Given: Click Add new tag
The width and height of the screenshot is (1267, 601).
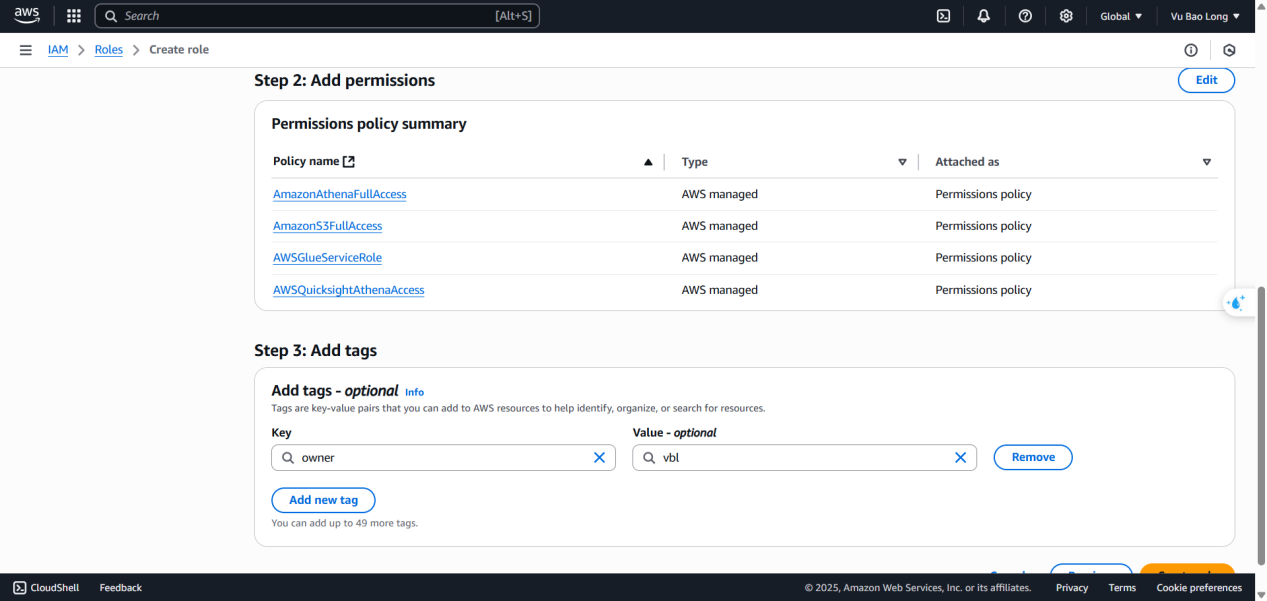Looking at the screenshot, I should coord(323,500).
